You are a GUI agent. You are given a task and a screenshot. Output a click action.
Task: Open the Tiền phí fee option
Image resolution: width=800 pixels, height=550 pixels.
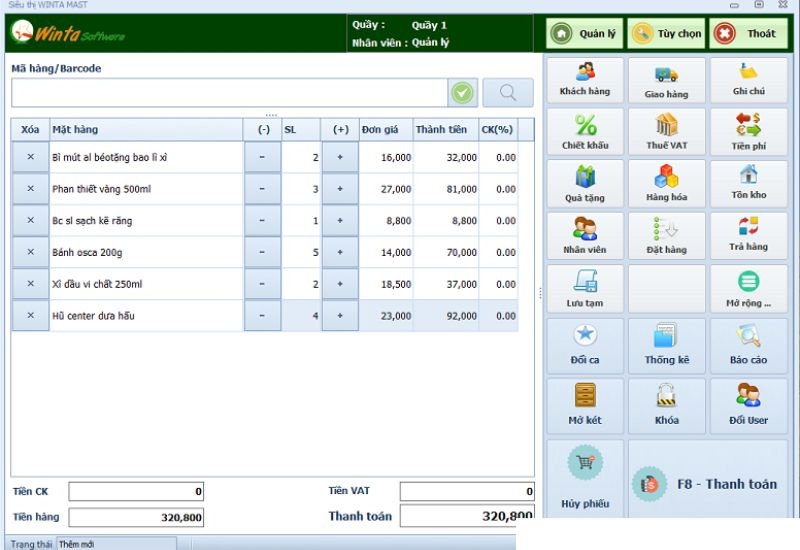click(748, 132)
